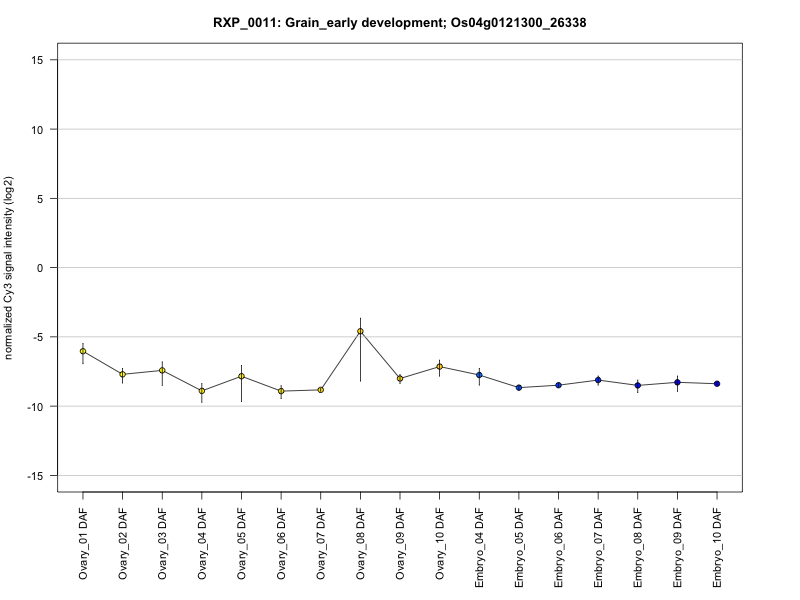Select the Ovary_07 DAF x-axis label
Screen dimensions: 800x600
(x=320, y=544)
